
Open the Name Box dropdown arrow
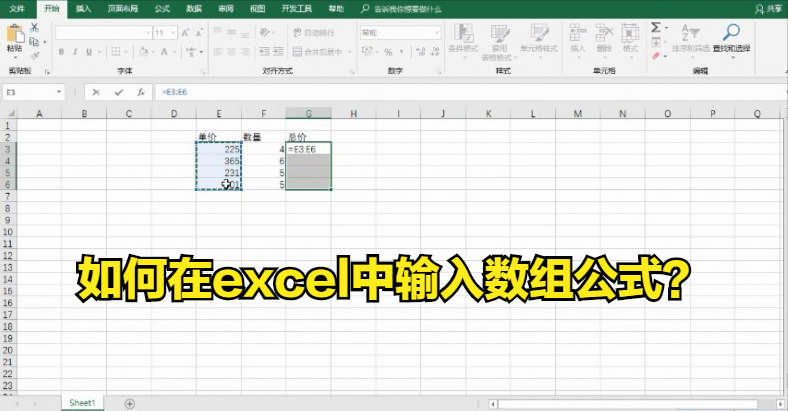(x=59, y=92)
